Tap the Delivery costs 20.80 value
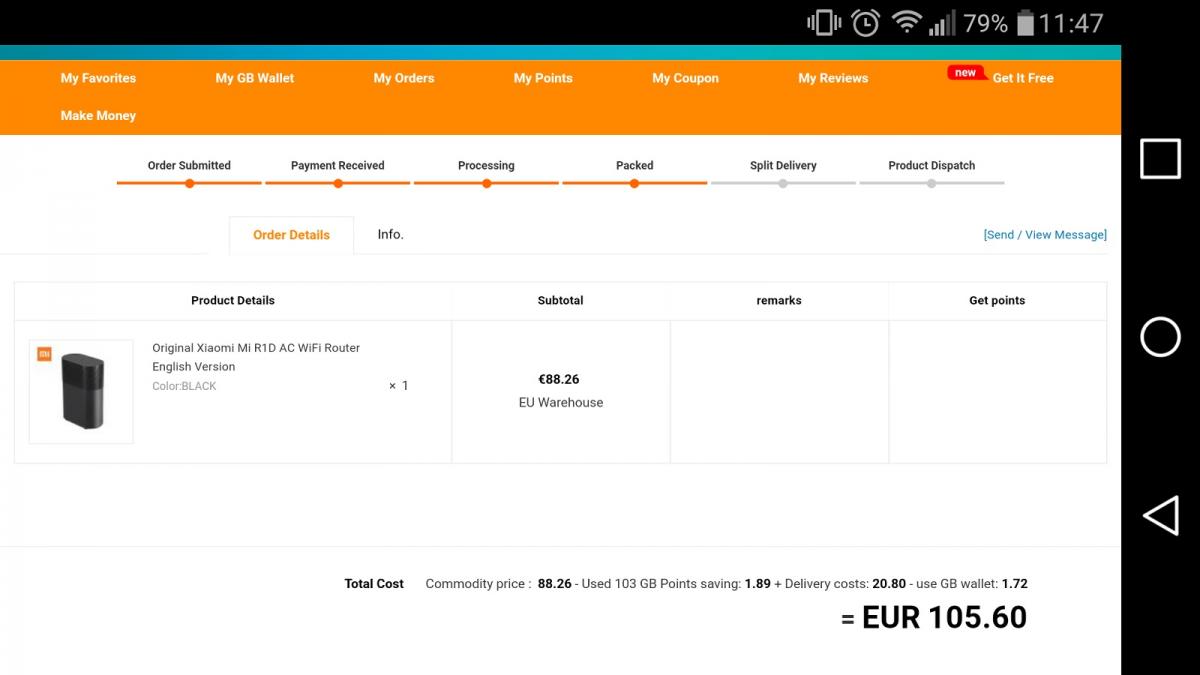 click(889, 584)
